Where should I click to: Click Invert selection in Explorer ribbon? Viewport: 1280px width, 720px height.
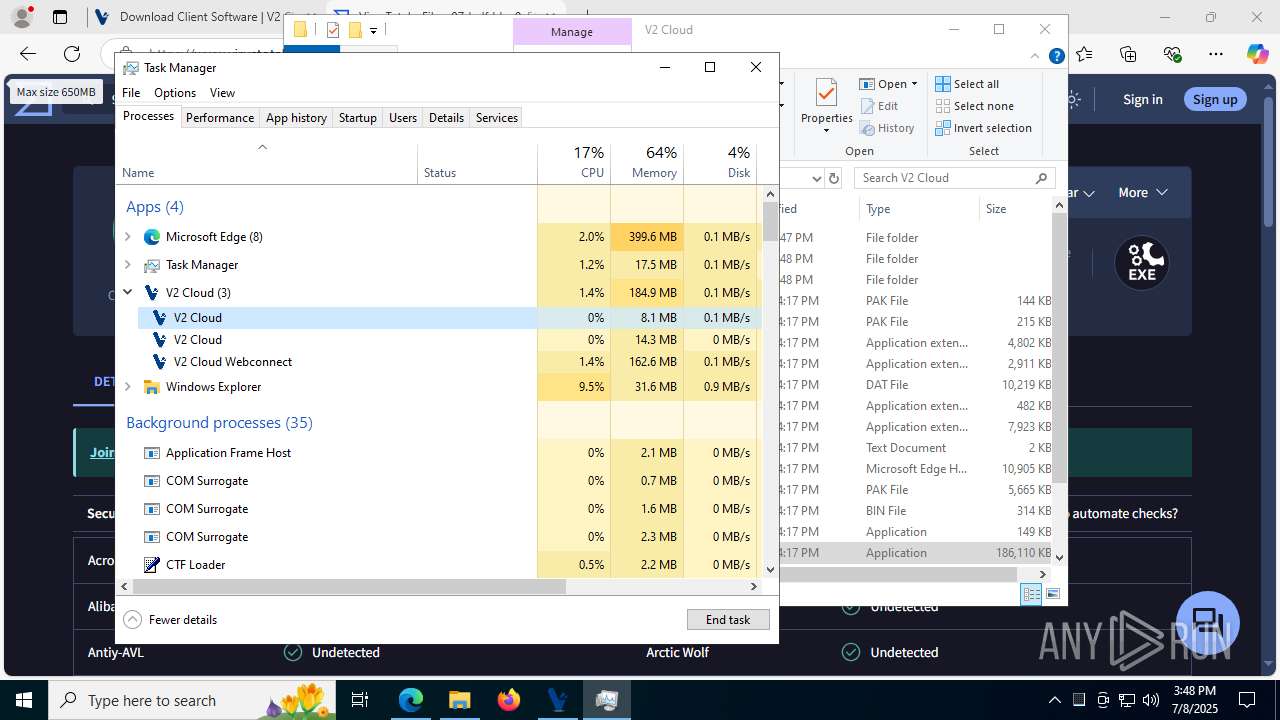pos(983,128)
